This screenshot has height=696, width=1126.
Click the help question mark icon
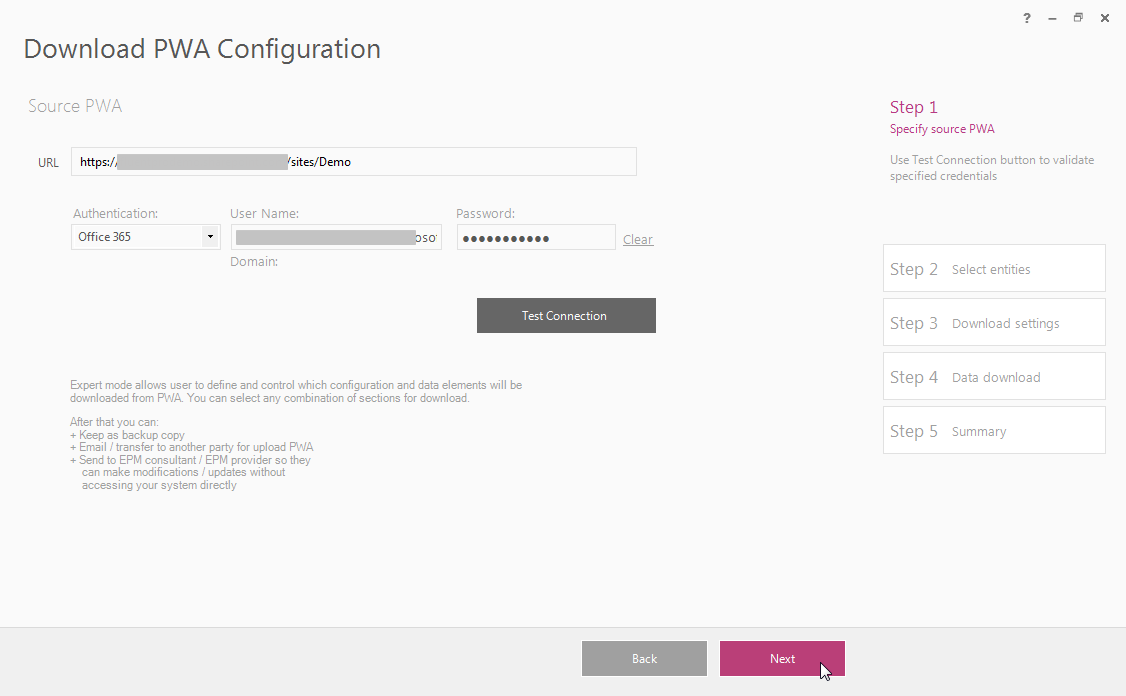tap(1027, 19)
